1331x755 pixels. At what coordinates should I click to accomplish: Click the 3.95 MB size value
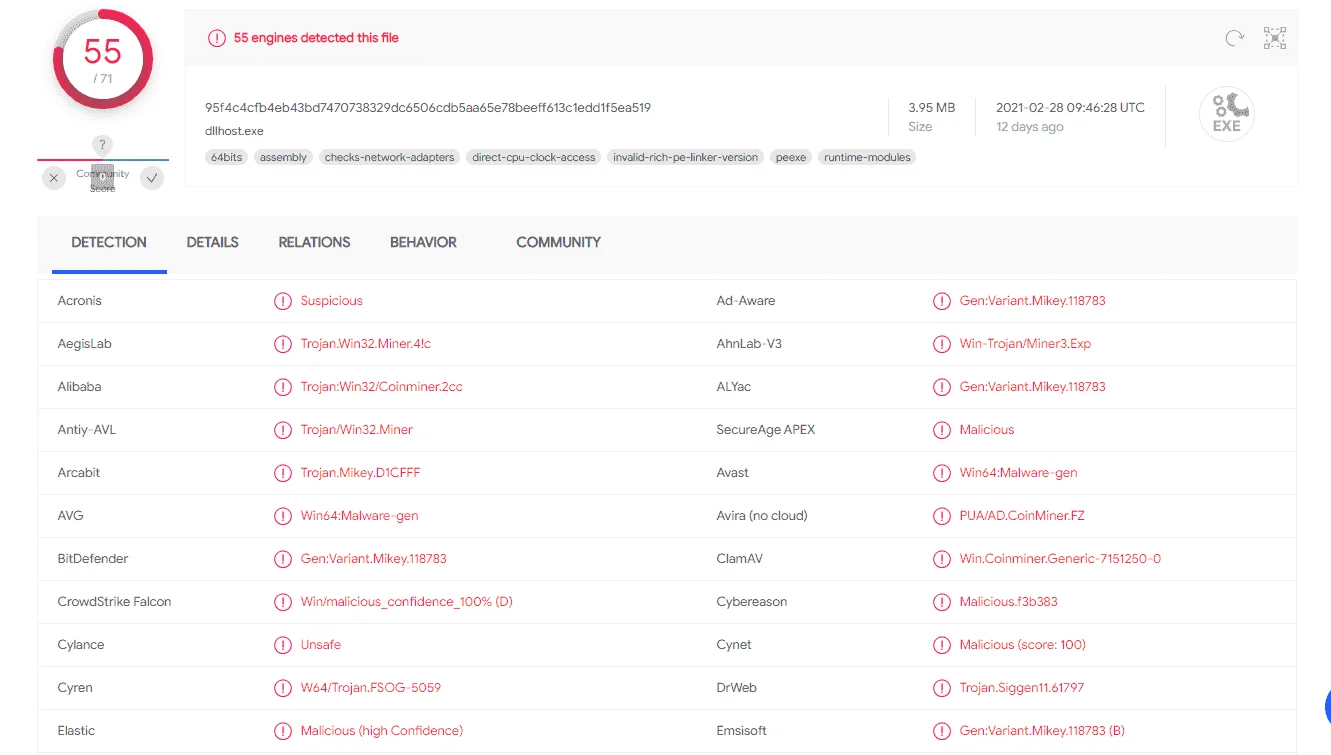[931, 107]
